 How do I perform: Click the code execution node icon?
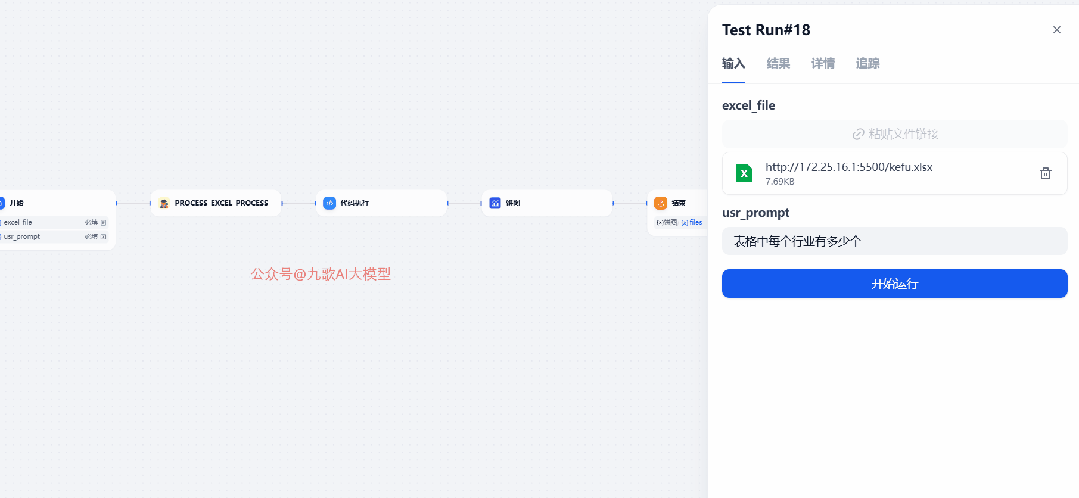coord(329,203)
